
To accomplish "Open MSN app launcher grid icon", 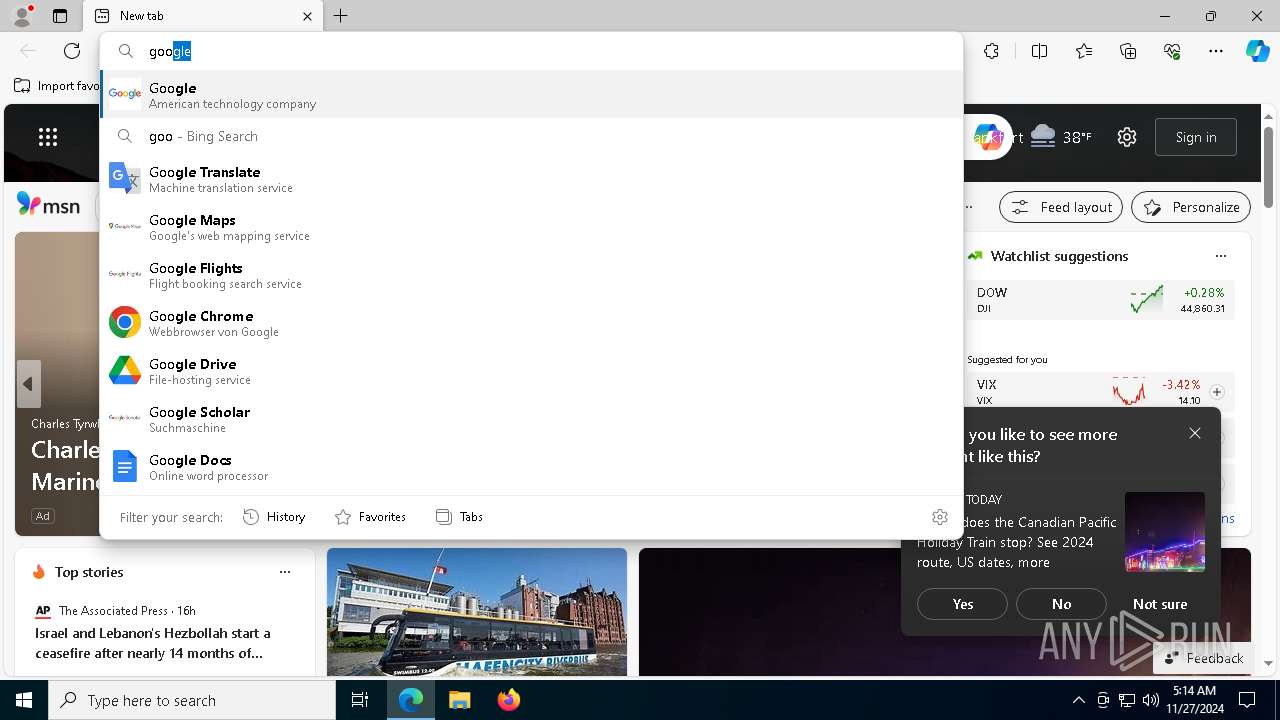I will 48,137.
